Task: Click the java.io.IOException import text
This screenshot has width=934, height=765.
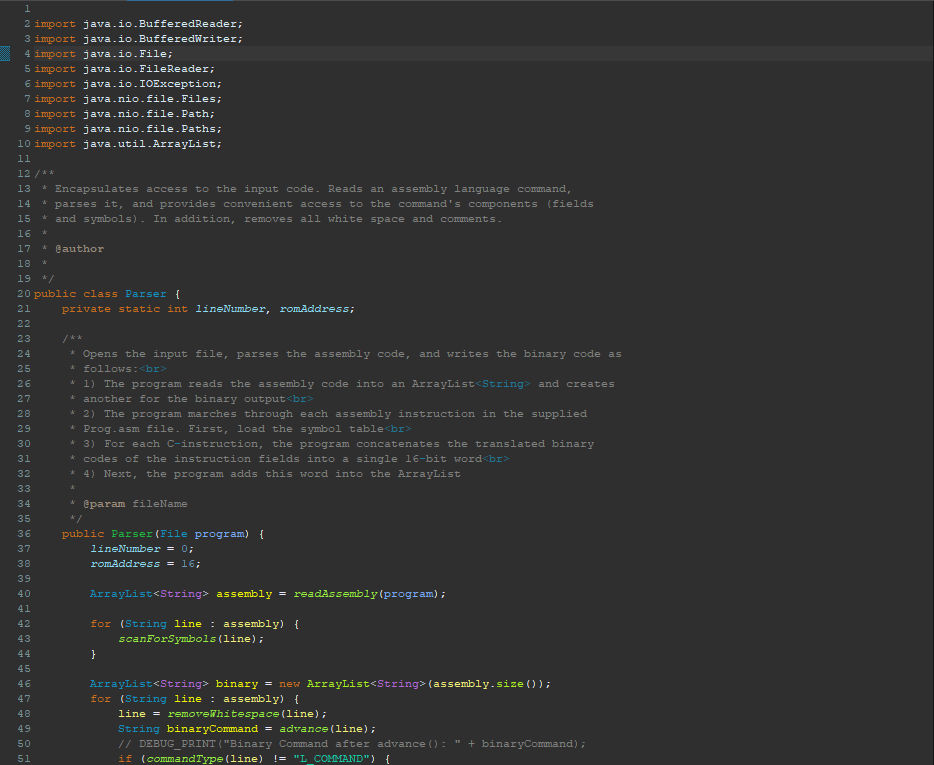Action: click(127, 84)
